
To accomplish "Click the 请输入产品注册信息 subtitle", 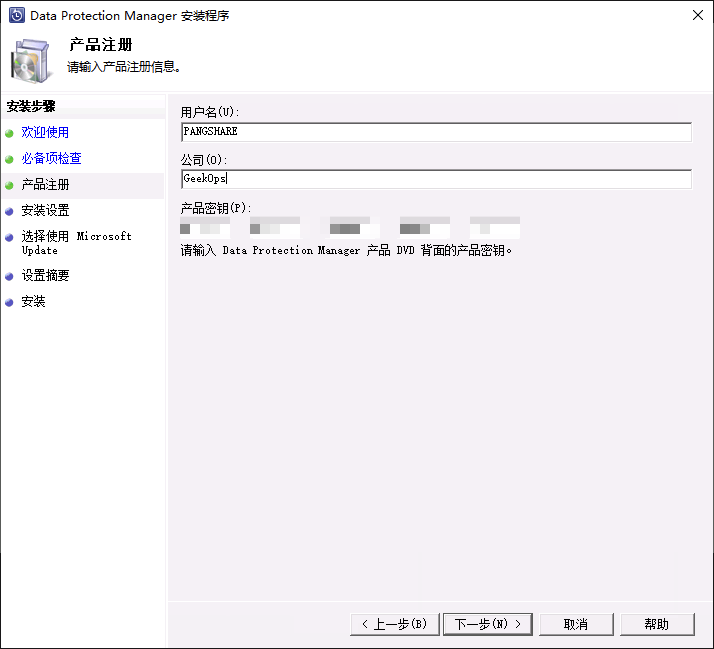I will pyautogui.click(x=124, y=67).
